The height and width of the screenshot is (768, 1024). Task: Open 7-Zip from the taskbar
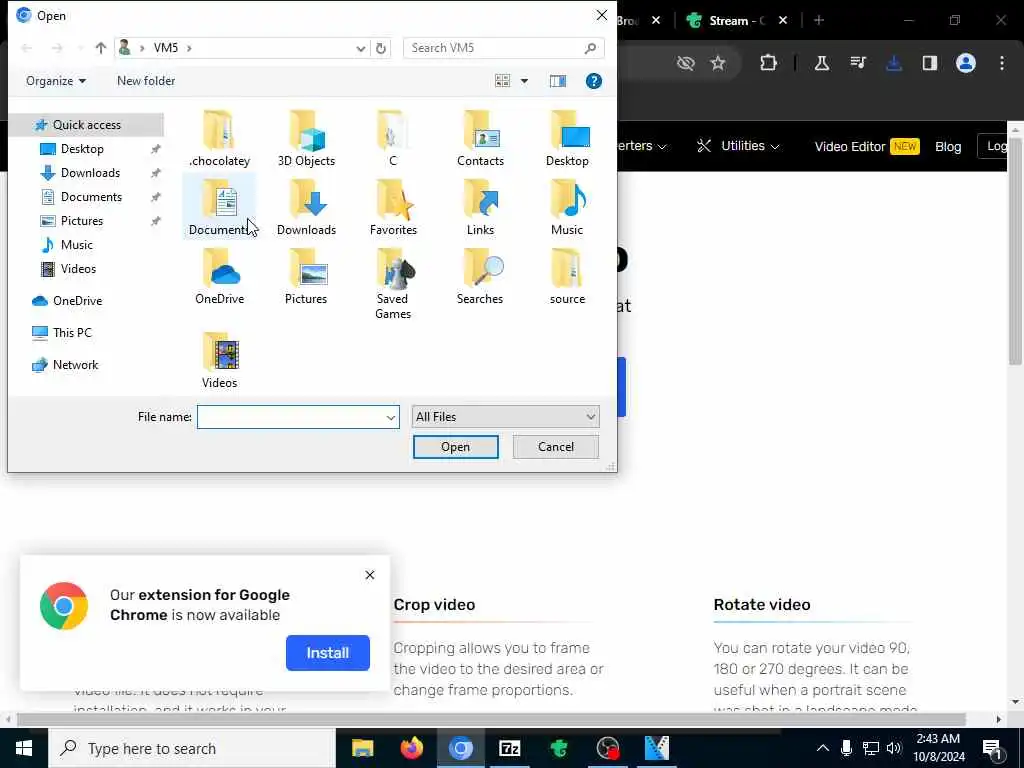click(509, 748)
